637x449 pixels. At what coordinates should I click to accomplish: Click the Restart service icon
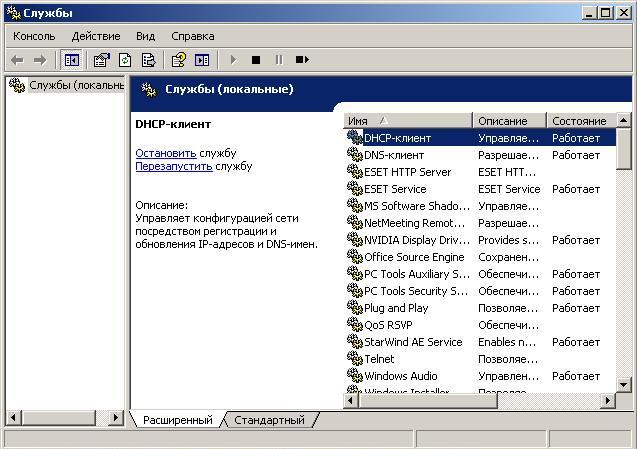302,60
